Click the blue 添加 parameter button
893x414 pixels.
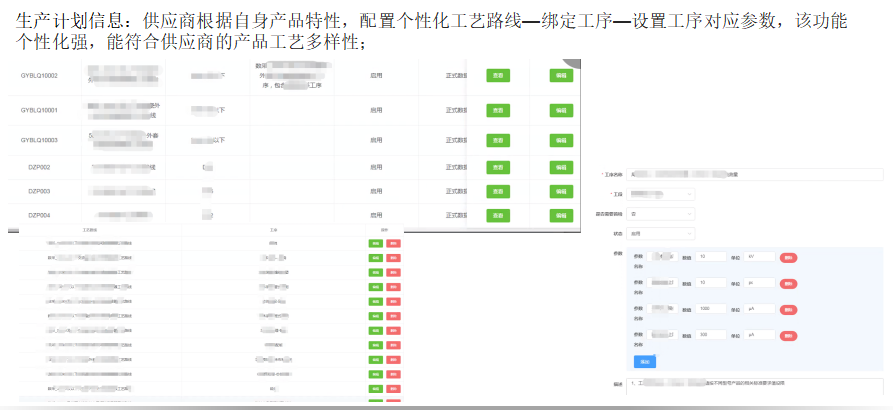(644, 360)
